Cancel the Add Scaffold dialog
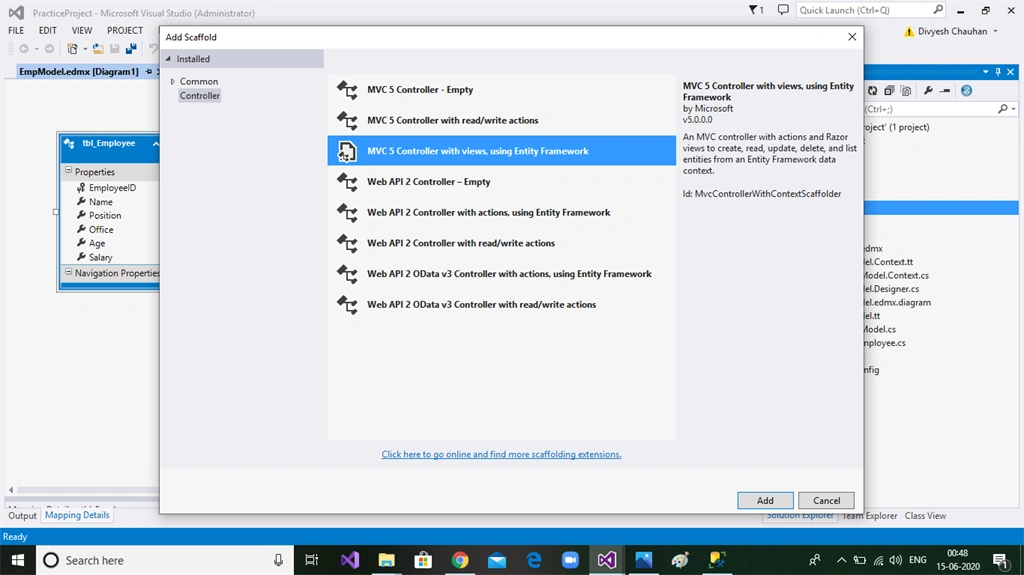This screenshot has width=1024, height=575. [826, 501]
